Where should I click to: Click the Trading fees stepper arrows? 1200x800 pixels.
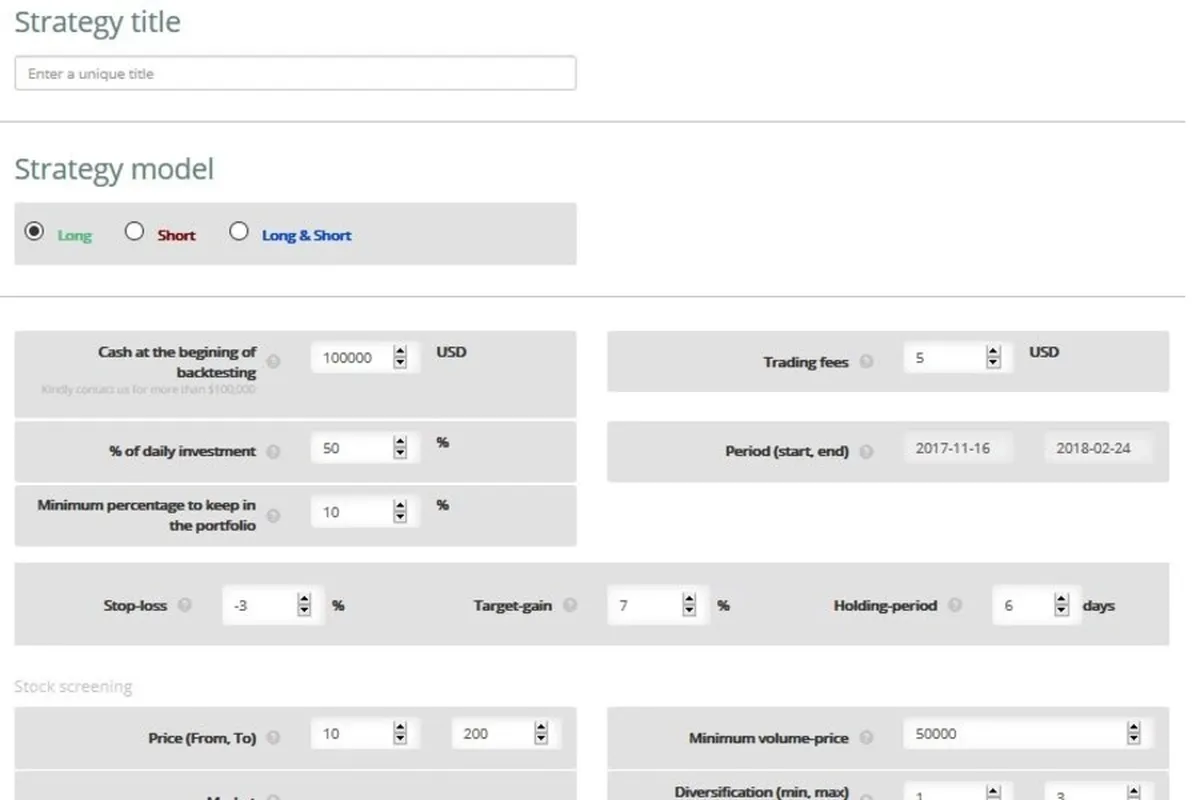pyautogui.click(x=993, y=357)
